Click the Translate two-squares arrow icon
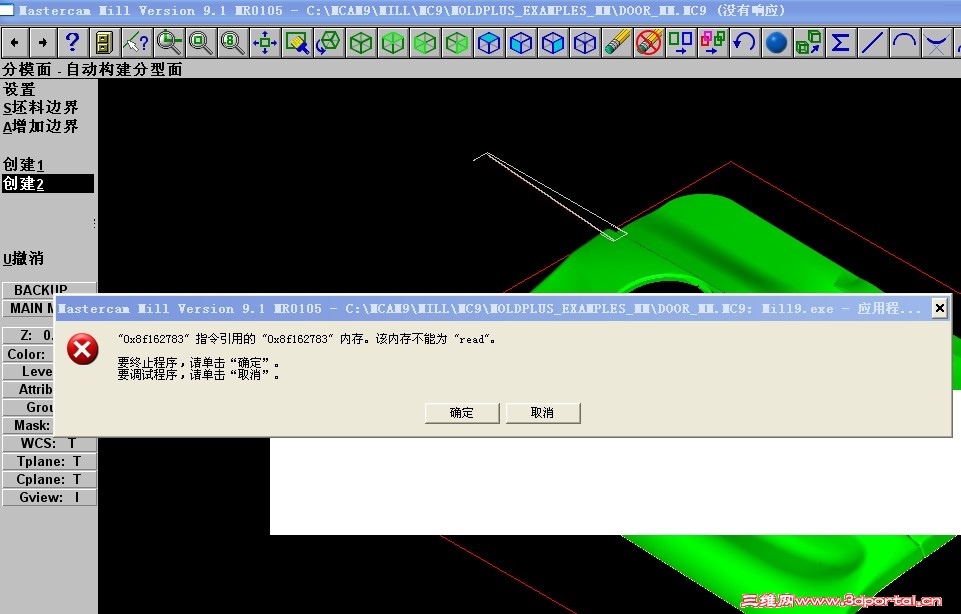The height and width of the screenshot is (614, 961). click(680, 42)
